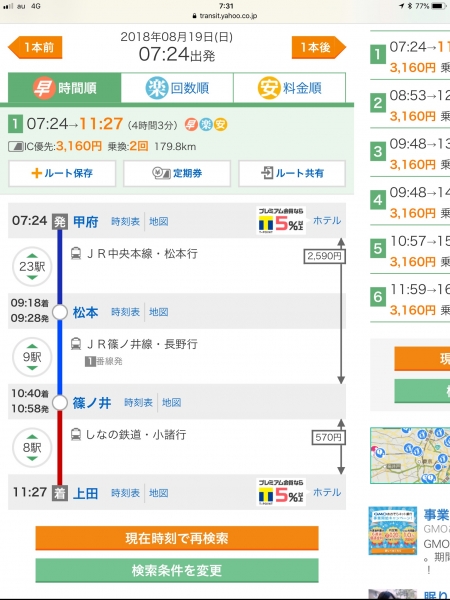Open 地図 map for 松本

pyautogui.click(x=158, y=312)
